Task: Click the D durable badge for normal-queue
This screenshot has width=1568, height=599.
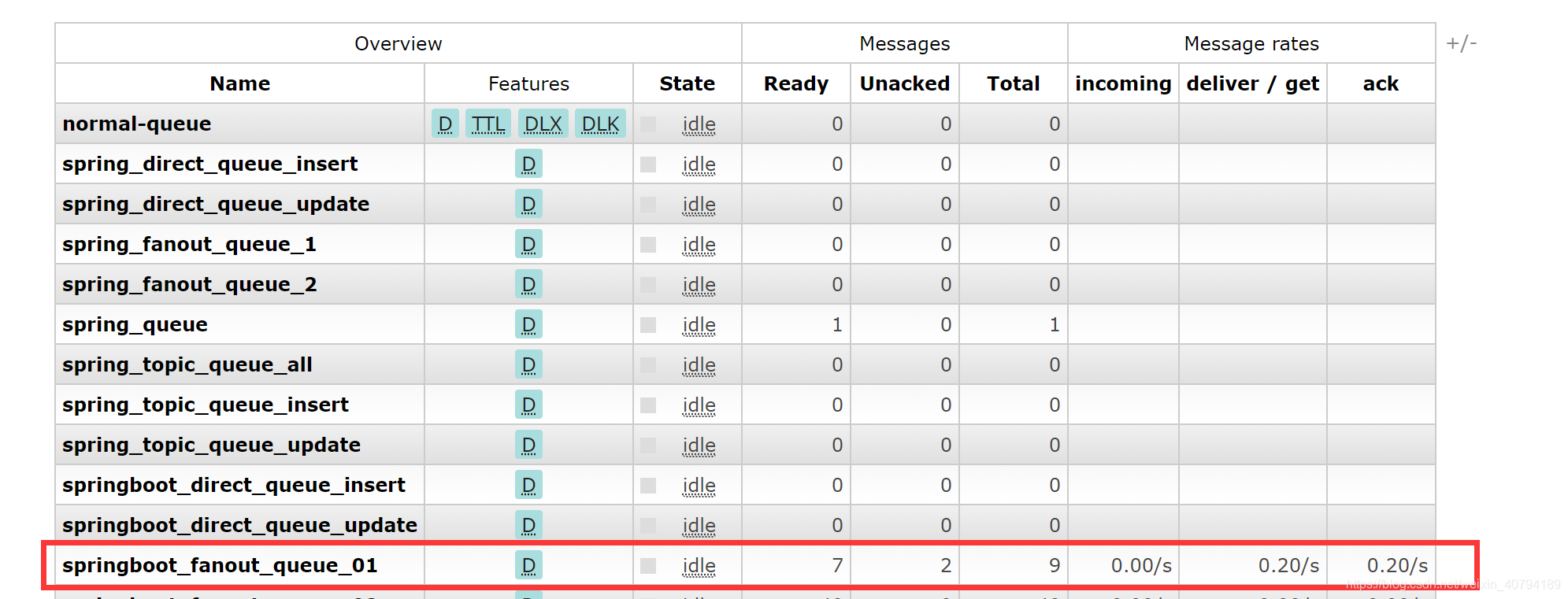Action: [x=445, y=124]
